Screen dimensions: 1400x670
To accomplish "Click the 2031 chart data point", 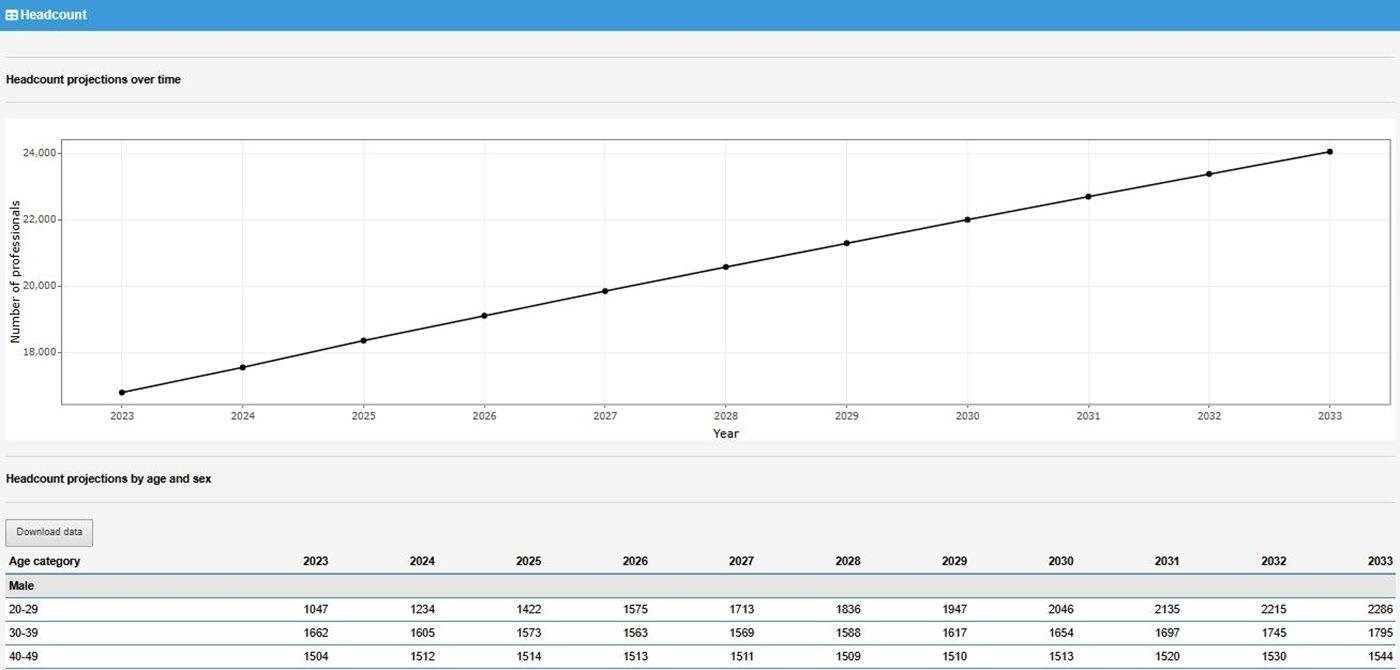I will tap(1088, 197).
